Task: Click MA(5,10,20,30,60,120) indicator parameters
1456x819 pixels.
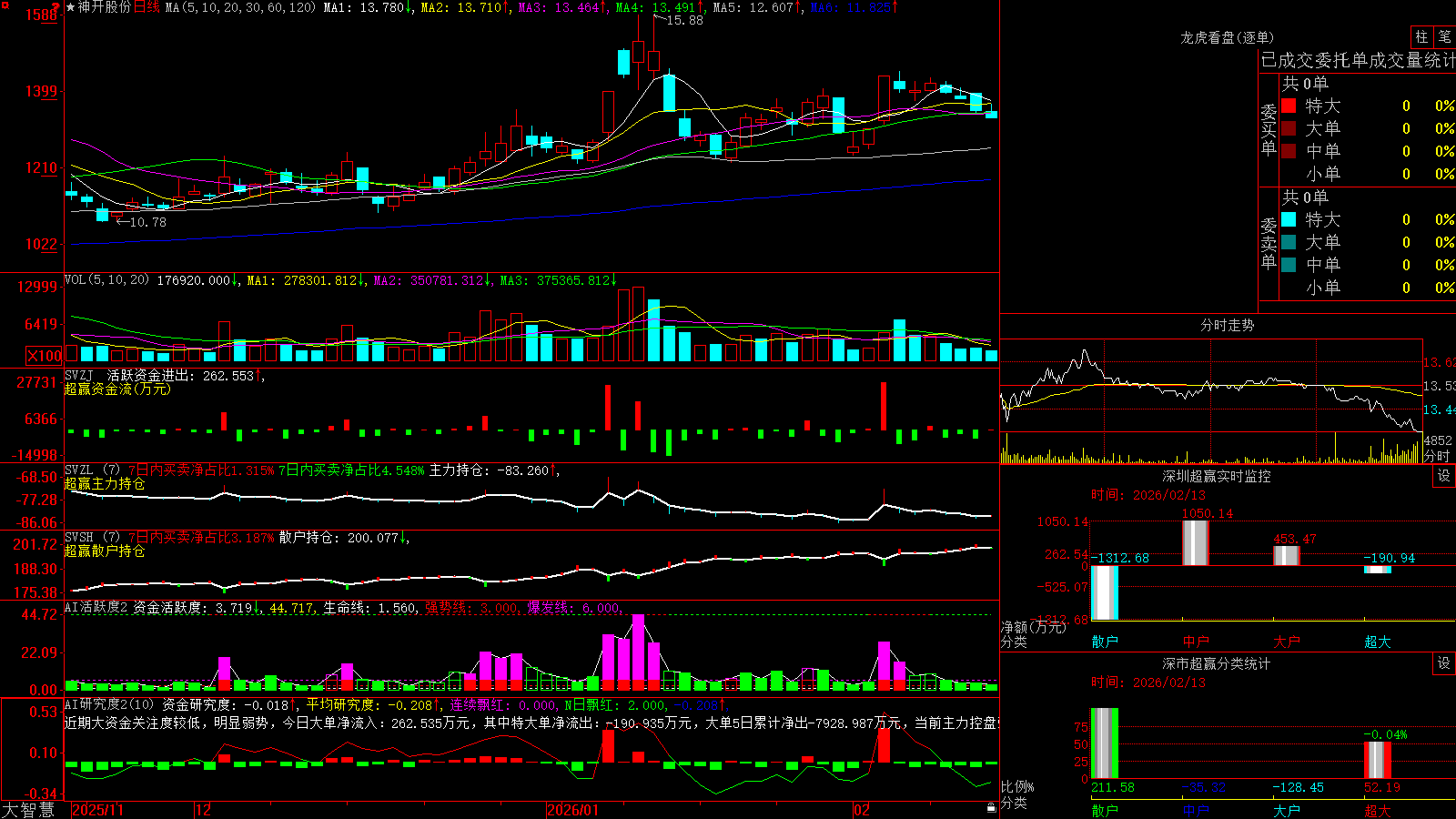Action: pyautogui.click(x=240, y=7)
